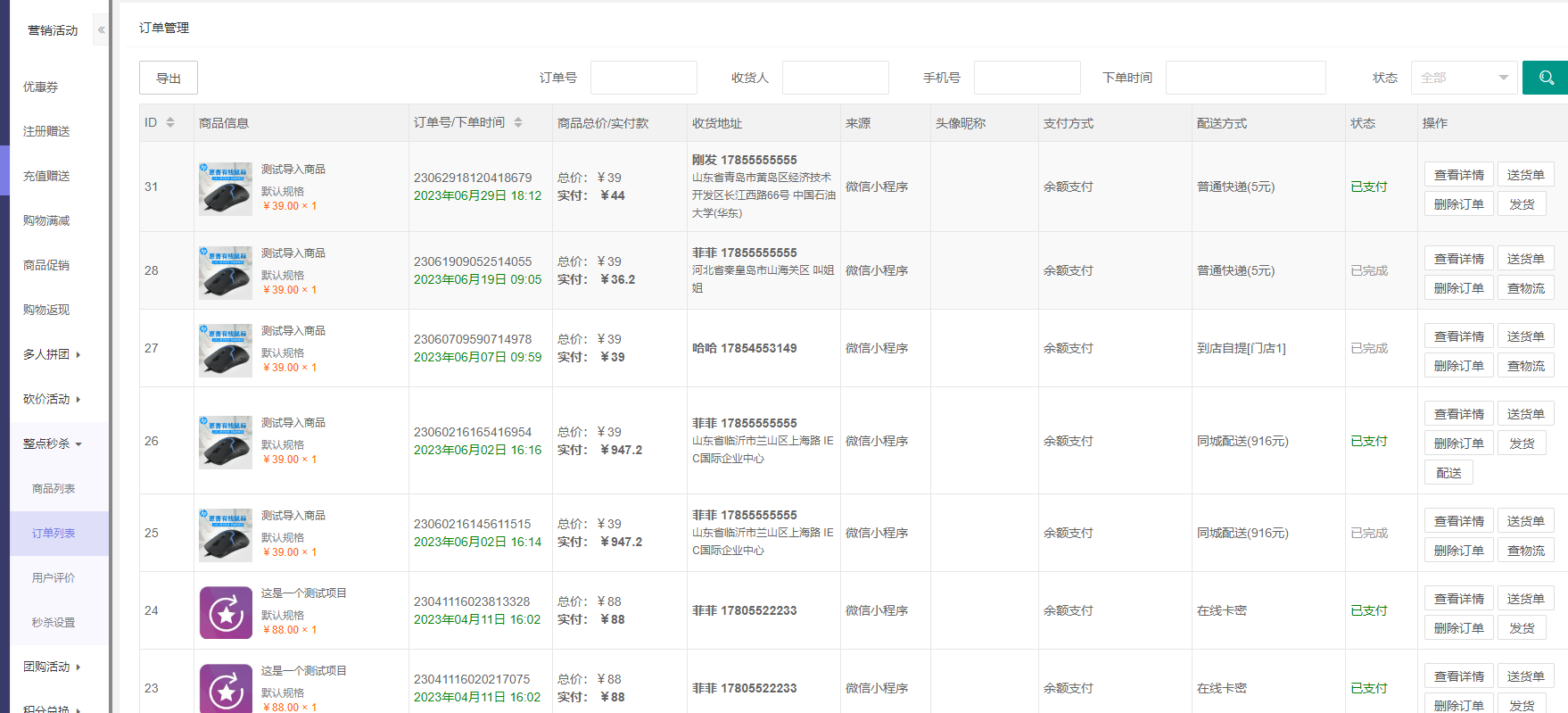Click 查看详情 for order 31
This screenshot has width=1568, height=713.
(x=1458, y=175)
